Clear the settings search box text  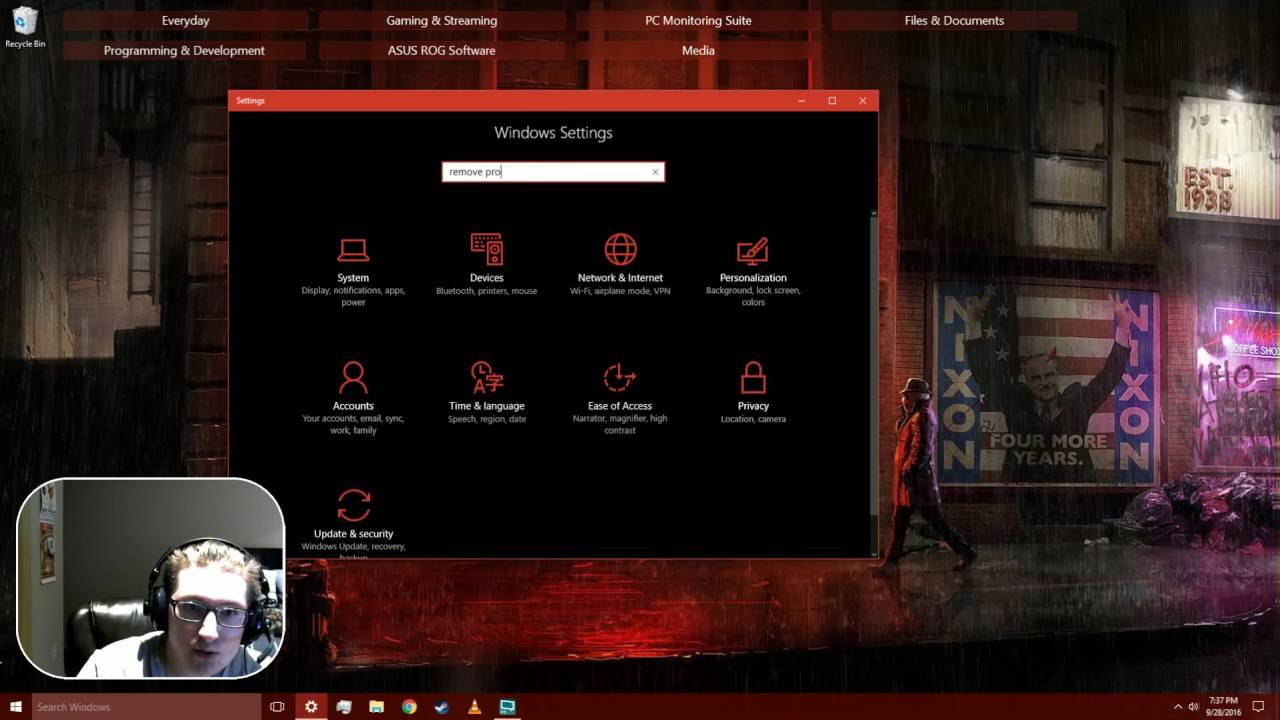(x=655, y=172)
